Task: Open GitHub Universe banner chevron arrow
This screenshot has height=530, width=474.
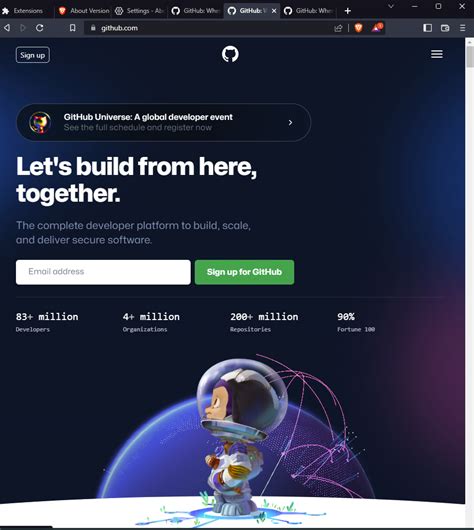Action: click(290, 122)
